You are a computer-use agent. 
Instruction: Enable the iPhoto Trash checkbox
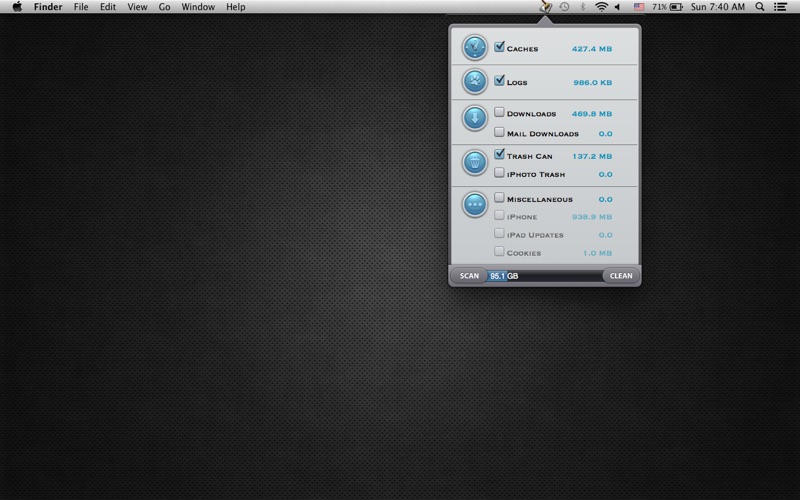tap(499, 173)
